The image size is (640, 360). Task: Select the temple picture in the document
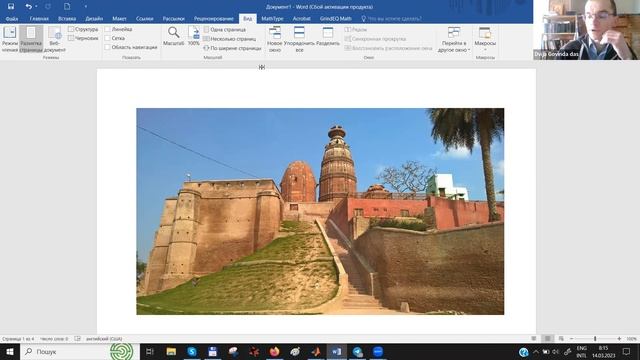pyautogui.click(x=320, y=211)
